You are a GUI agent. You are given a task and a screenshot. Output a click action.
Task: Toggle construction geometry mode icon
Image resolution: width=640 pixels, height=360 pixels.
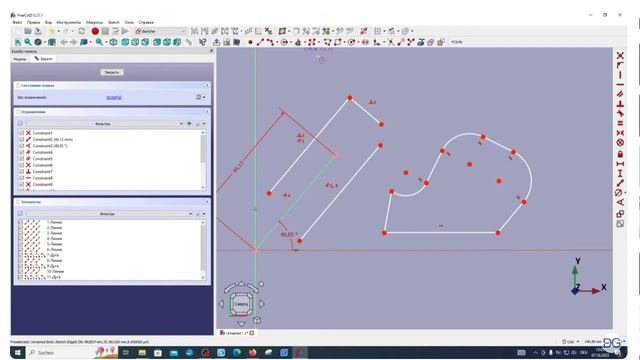tap(441, 42)
